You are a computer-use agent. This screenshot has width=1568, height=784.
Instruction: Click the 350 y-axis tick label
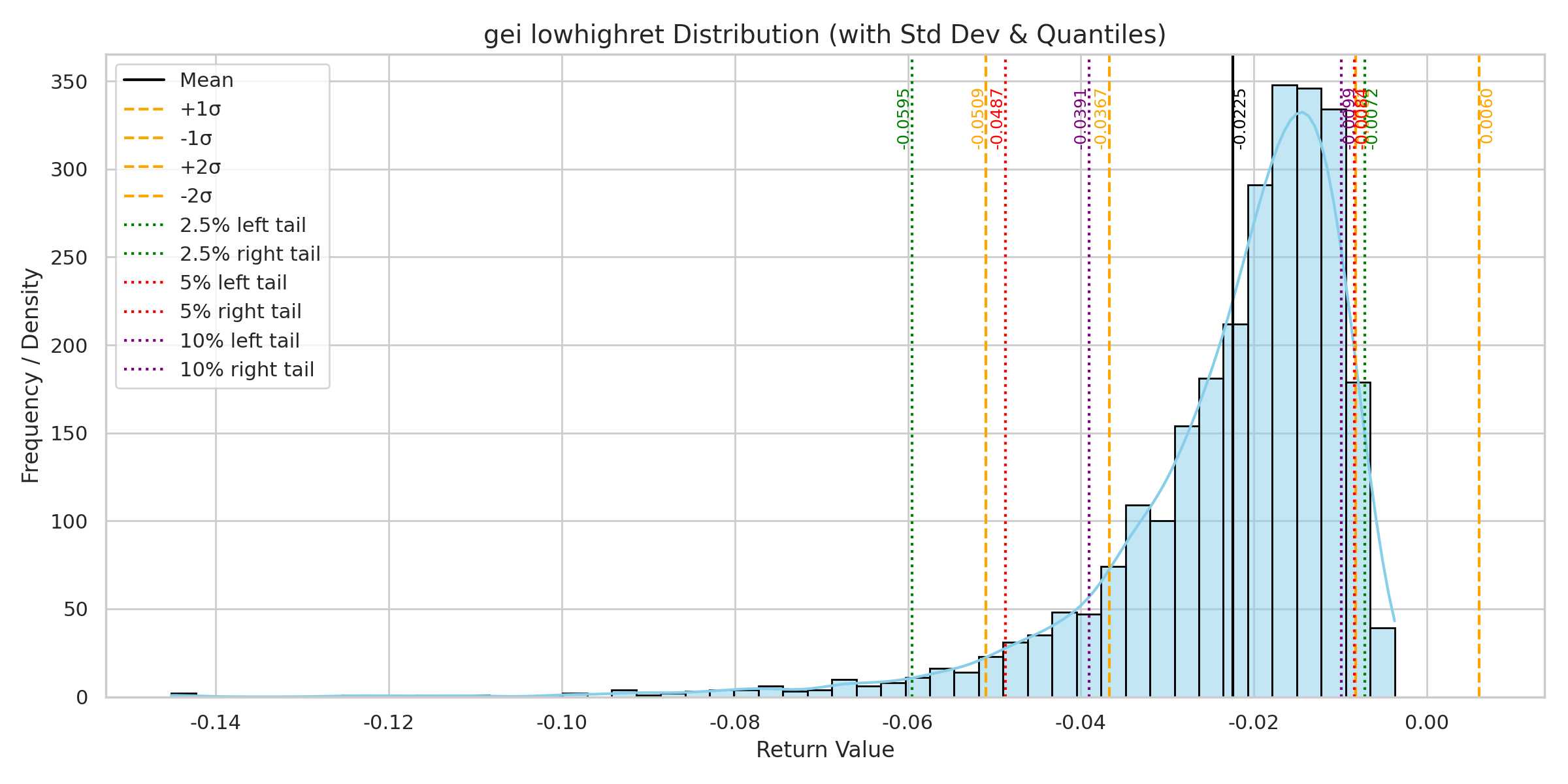click(x=69, y=82)
